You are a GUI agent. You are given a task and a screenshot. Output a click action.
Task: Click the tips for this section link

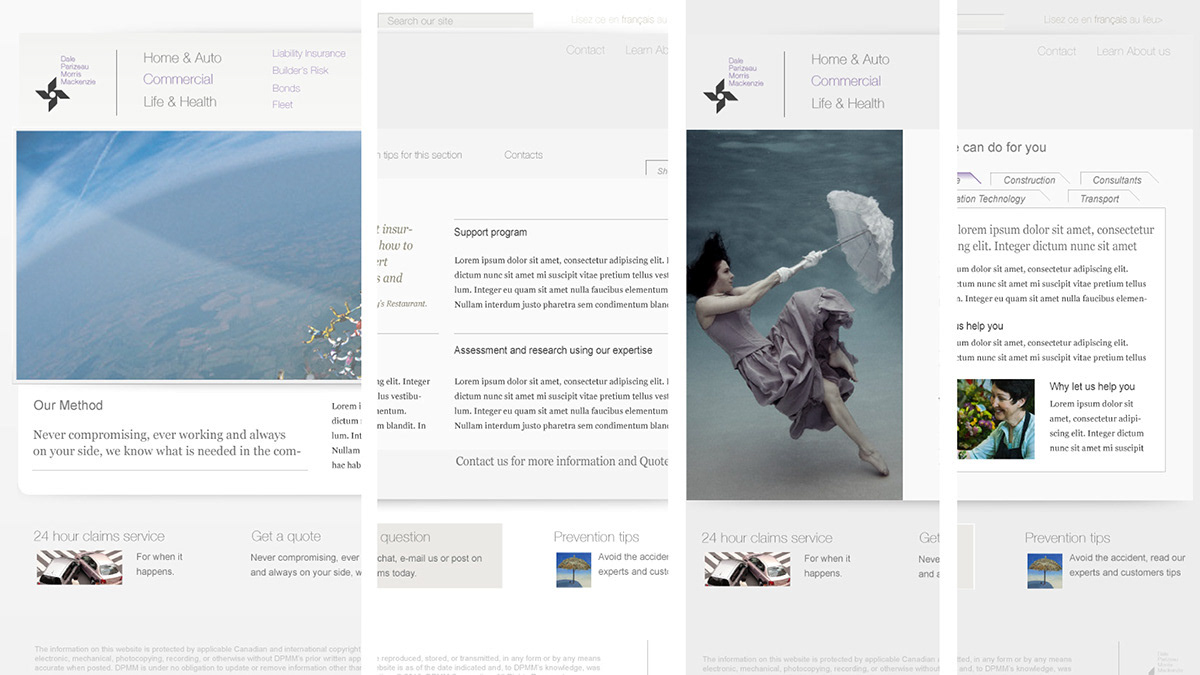(x=419, y=155)
